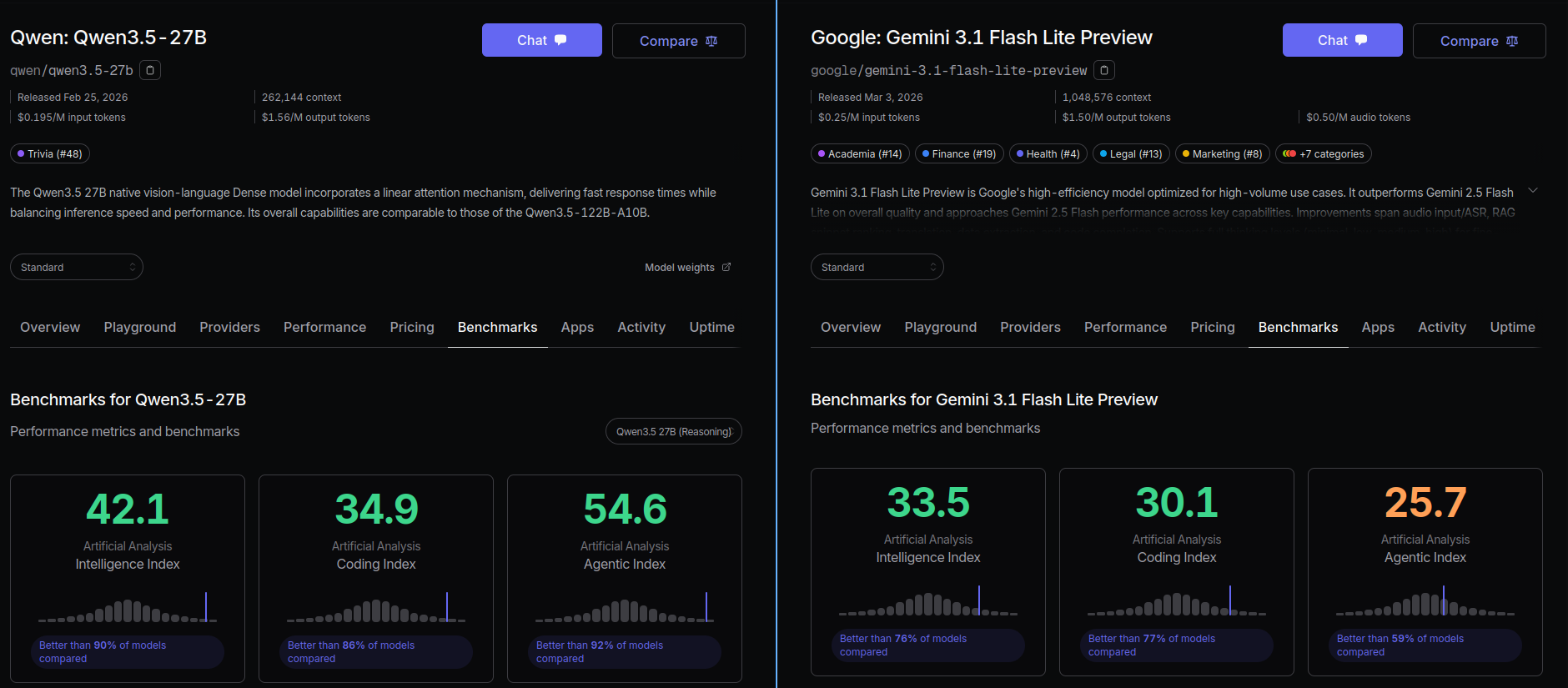Switch to Qwen's Uptime tab
This screenshot has height=688, width=1568.
click(711, 328)
